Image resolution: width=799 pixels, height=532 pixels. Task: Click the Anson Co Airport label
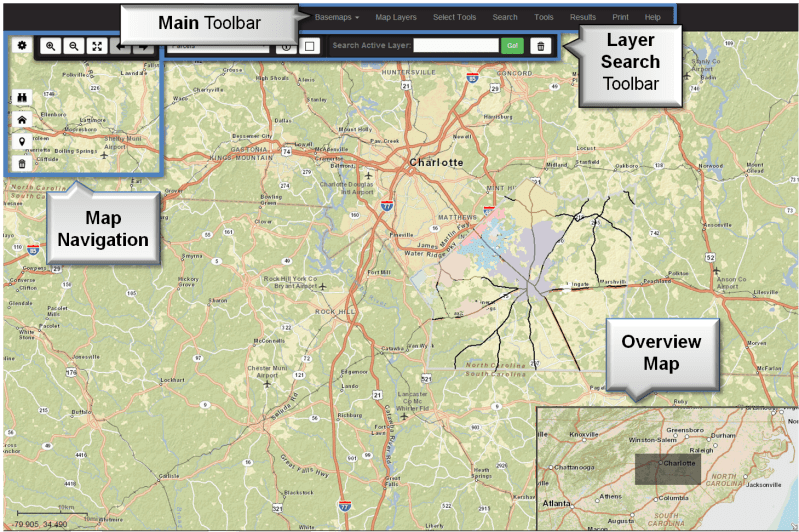coord(731,283)
